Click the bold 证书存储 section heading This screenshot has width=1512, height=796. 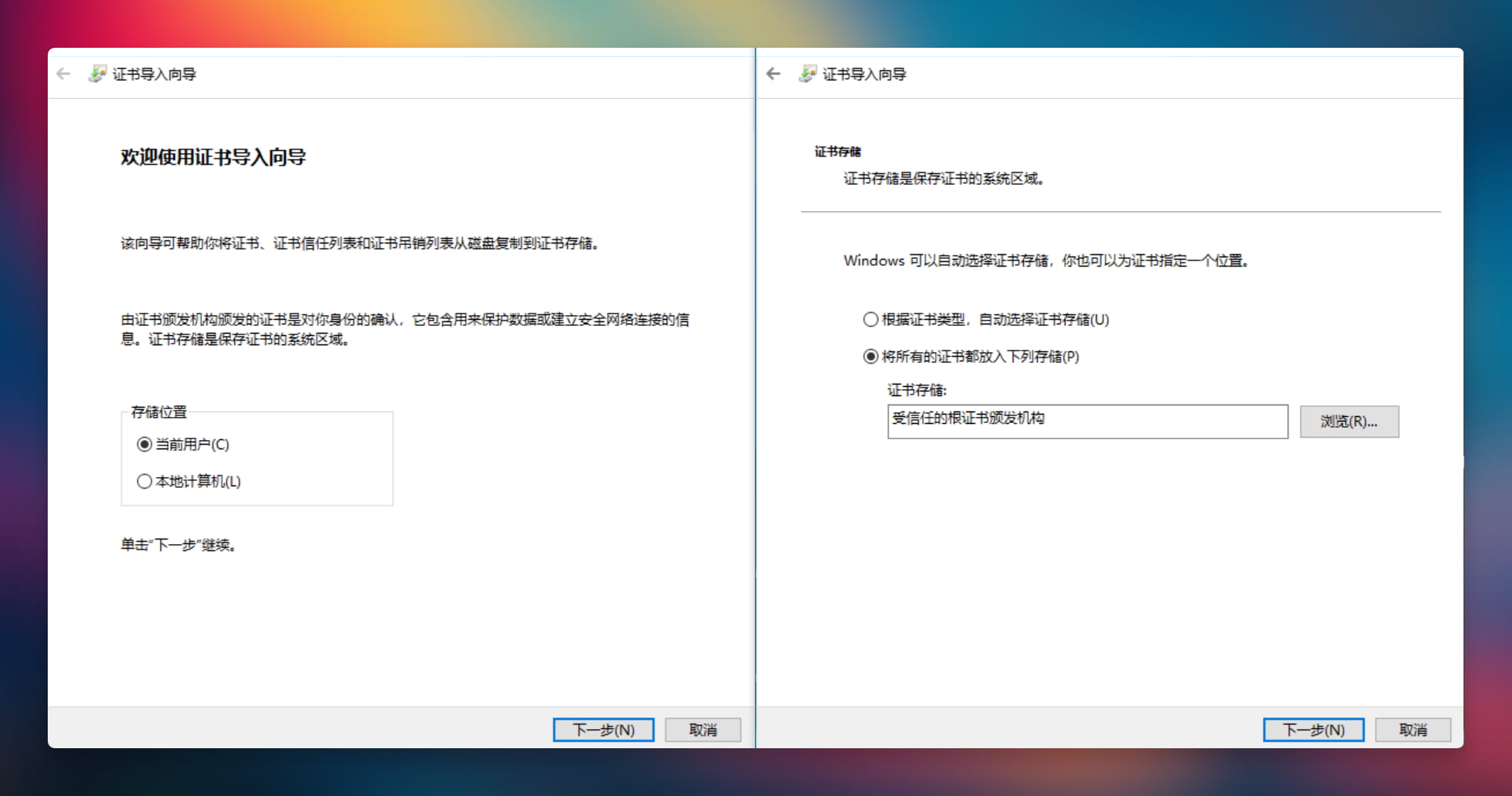(x=838, y=152)
